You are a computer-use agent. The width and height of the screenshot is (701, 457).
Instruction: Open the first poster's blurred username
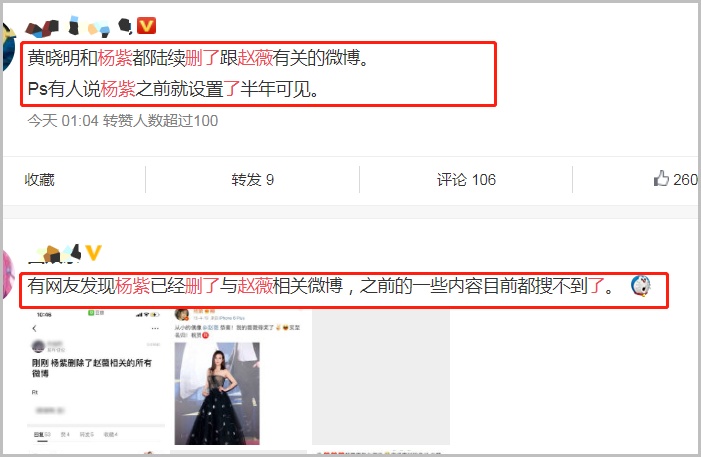click(x=80, y=26)
